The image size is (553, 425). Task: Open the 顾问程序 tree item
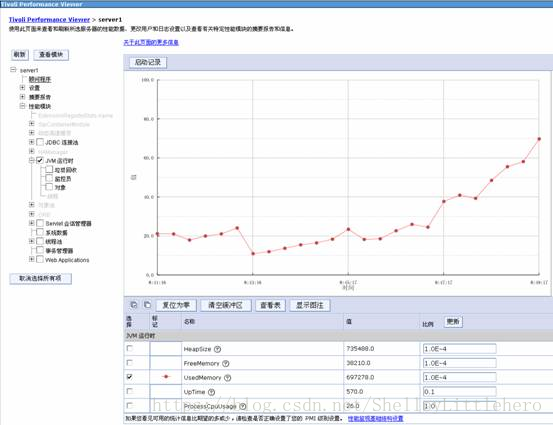(x=40, y=79)
